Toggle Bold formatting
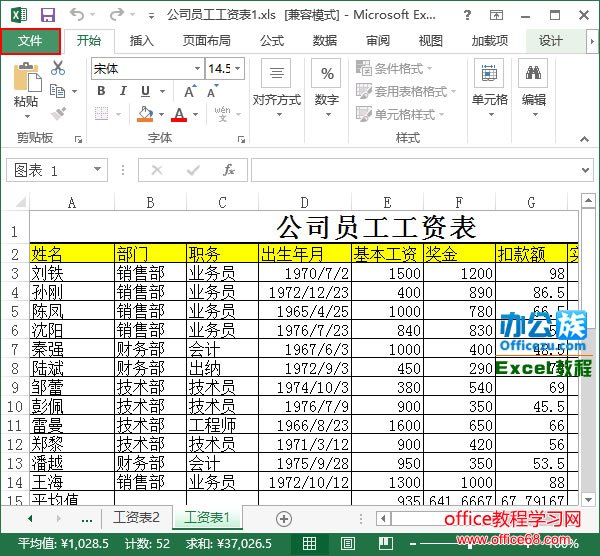 click(101, 92)
